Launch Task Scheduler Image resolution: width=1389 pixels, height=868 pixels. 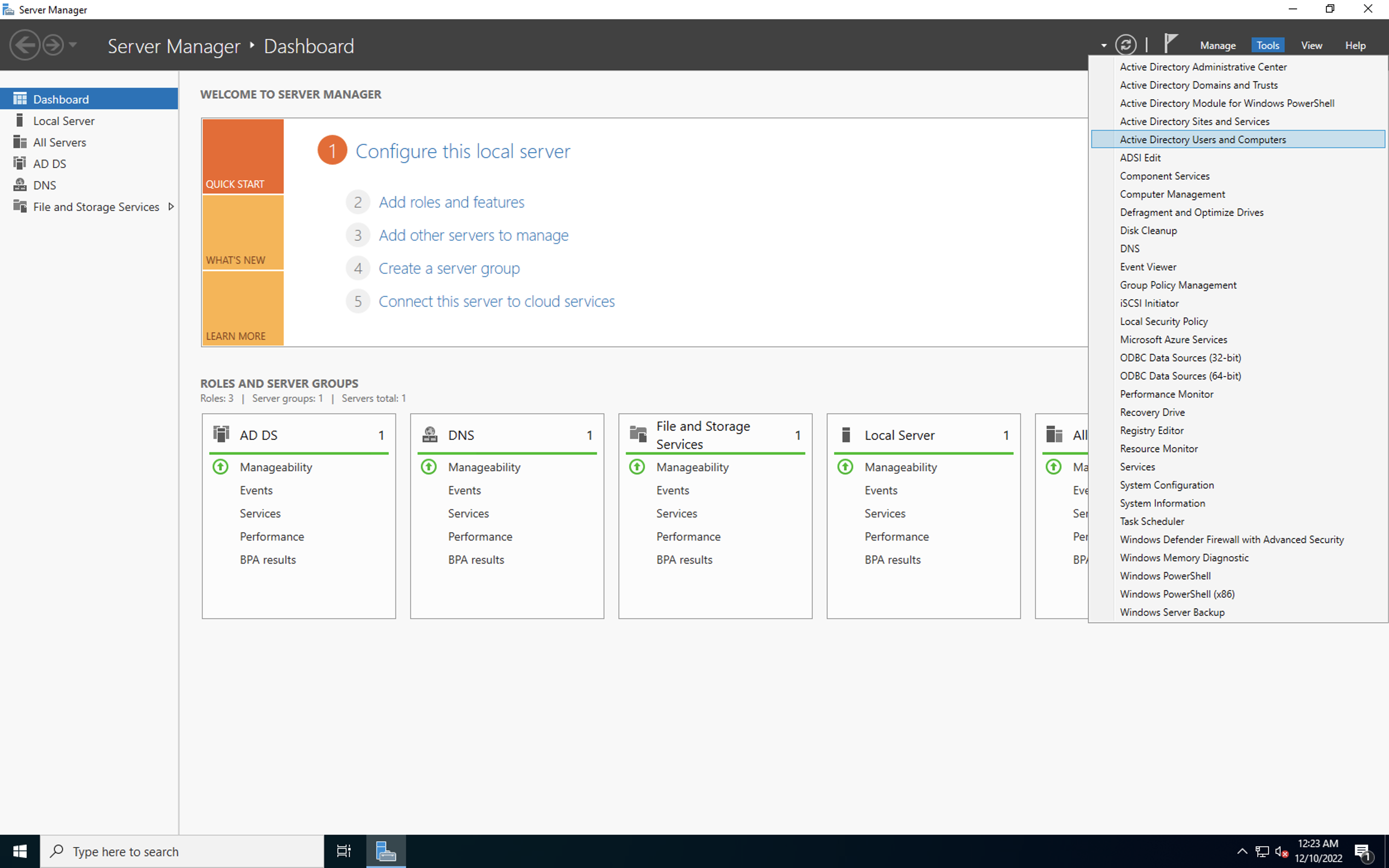(x=1238, y=521)
